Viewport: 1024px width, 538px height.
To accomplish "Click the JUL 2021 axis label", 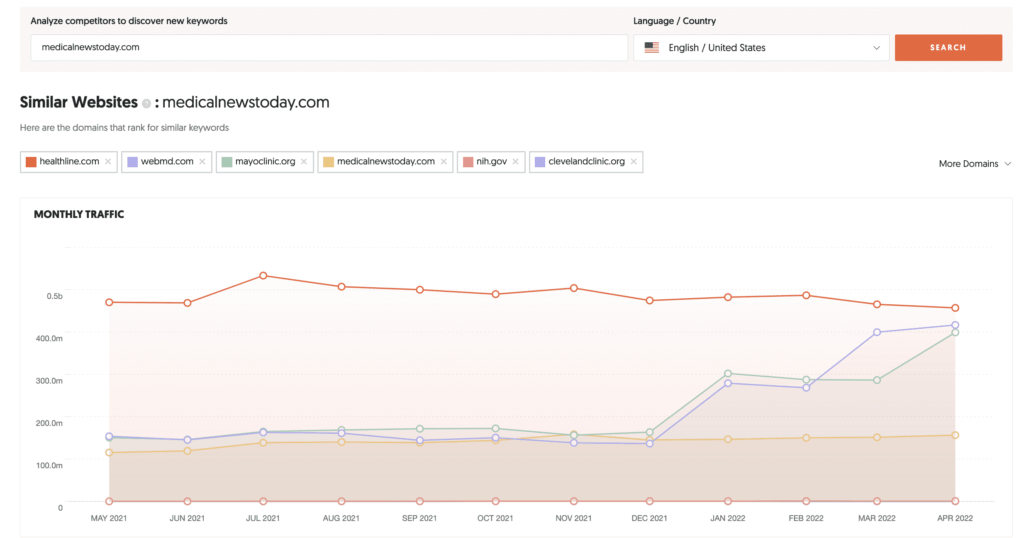I will [x=263, y=518].
